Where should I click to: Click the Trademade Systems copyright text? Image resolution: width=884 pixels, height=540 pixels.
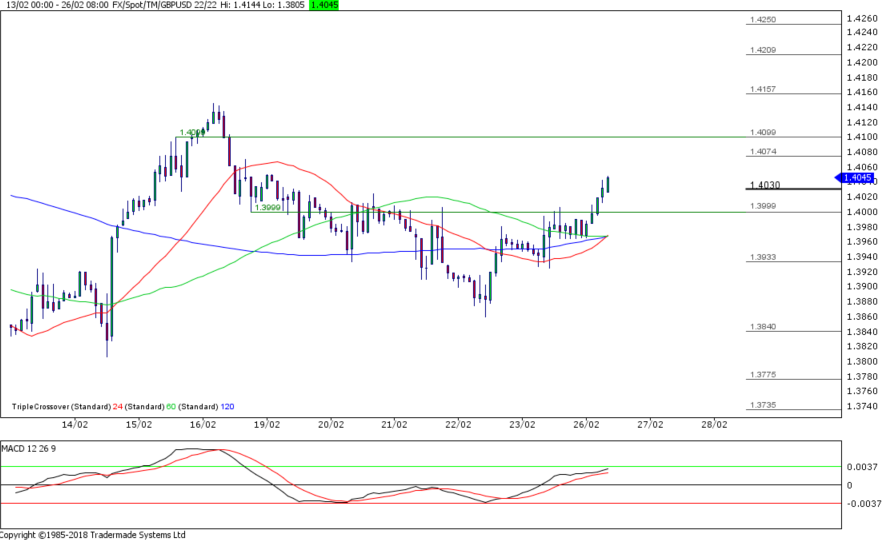(x=93, y=534)
